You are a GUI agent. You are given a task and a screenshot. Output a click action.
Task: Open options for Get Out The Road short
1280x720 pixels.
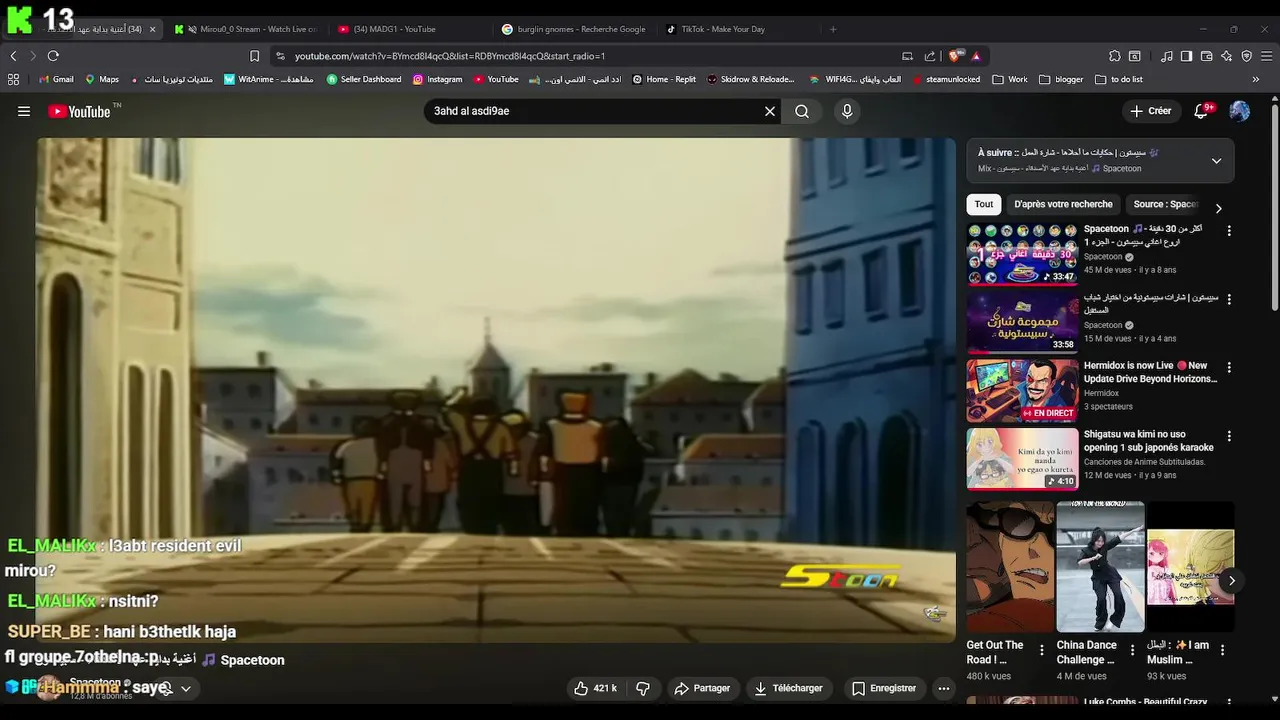1042,650
